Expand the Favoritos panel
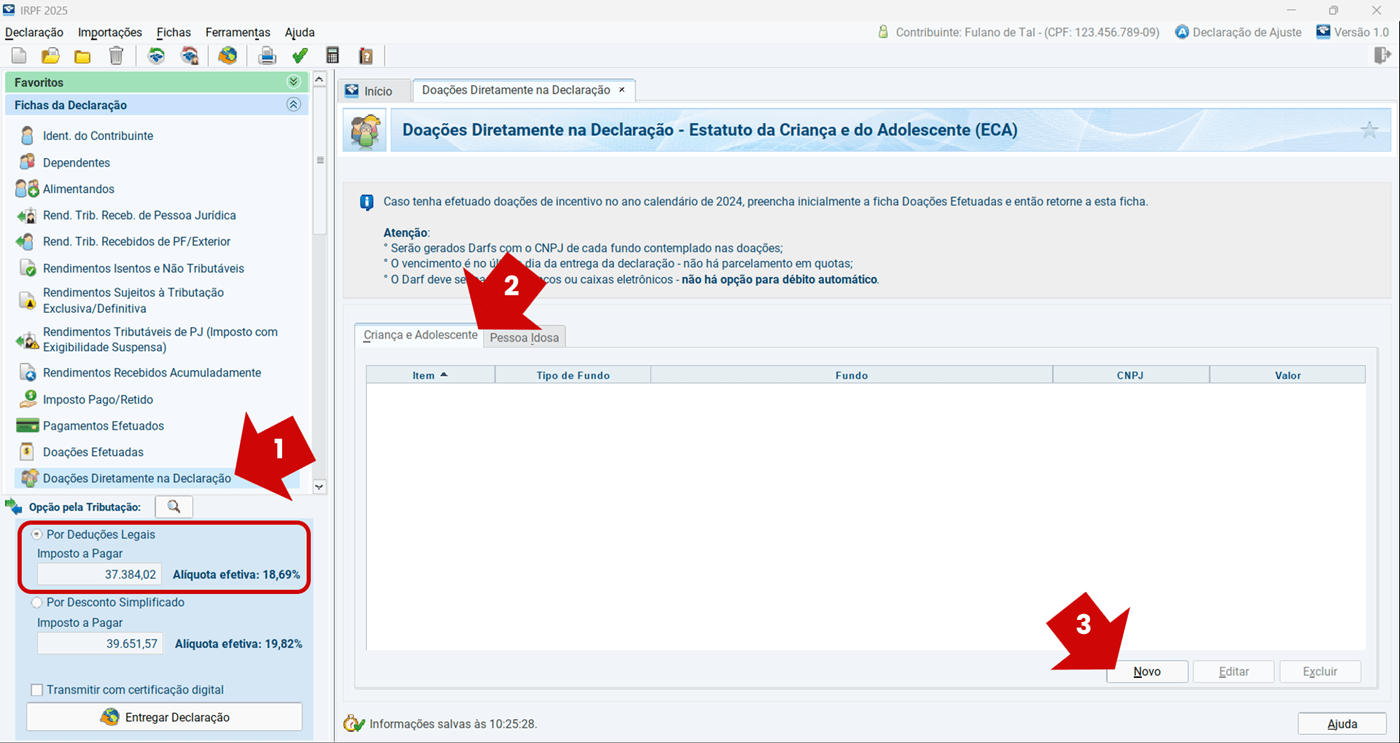This screenshot has width=1400, height=743. click(x=293, y=82)
